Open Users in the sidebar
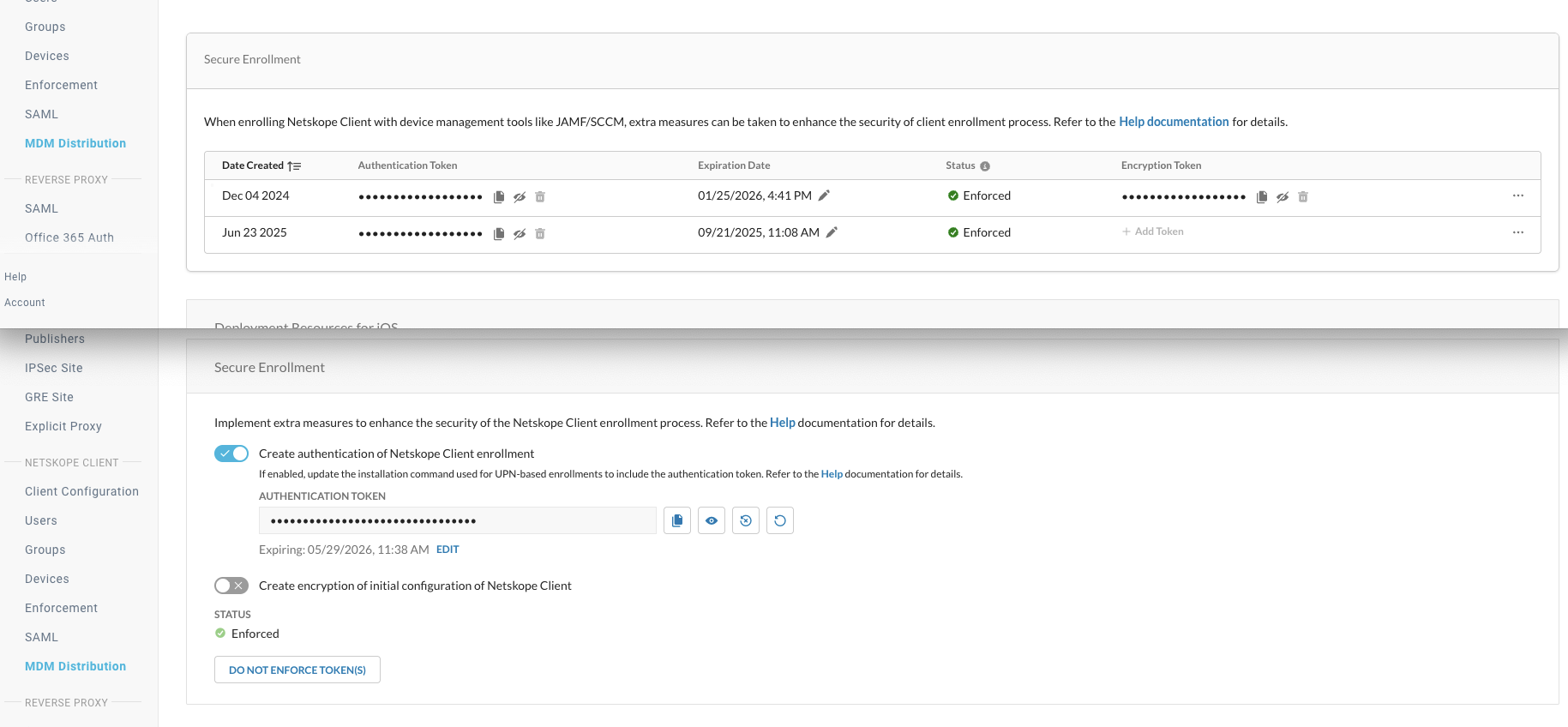The image size is (1568, 727). [41, 520]
